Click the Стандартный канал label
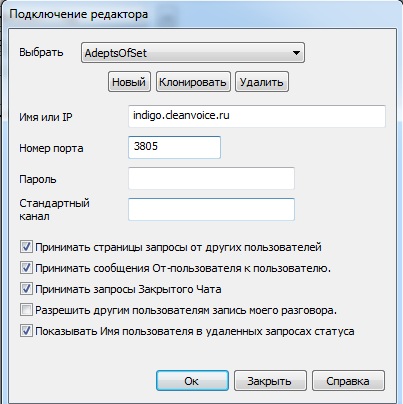403x404 pixels. (54, 210)
